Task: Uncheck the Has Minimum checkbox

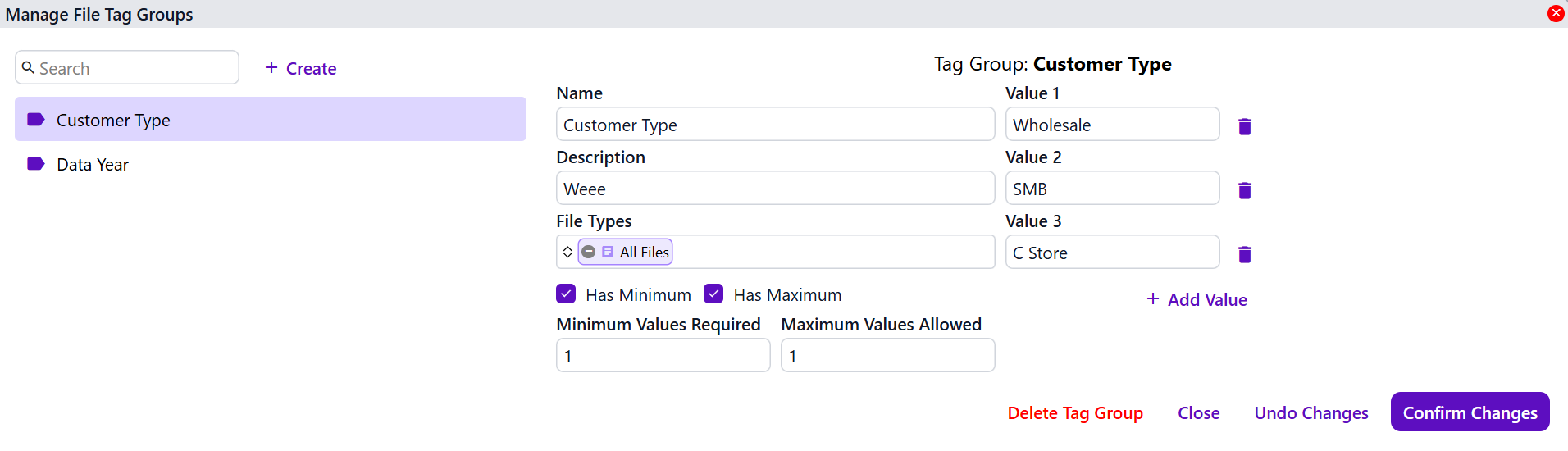Action: click(x=566, y=294)
